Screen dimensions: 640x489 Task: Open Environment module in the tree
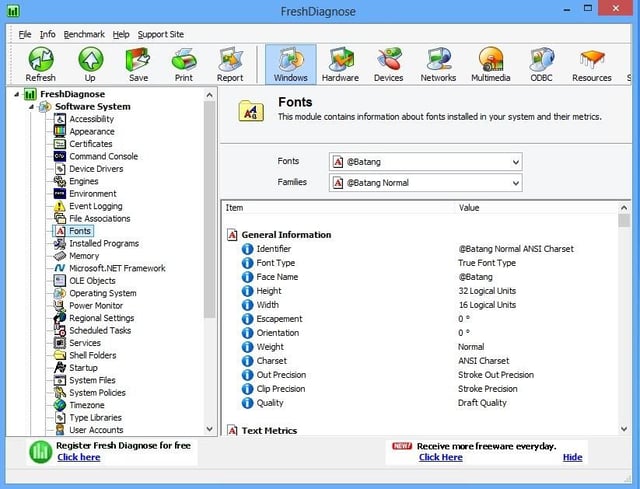[93, 193]
